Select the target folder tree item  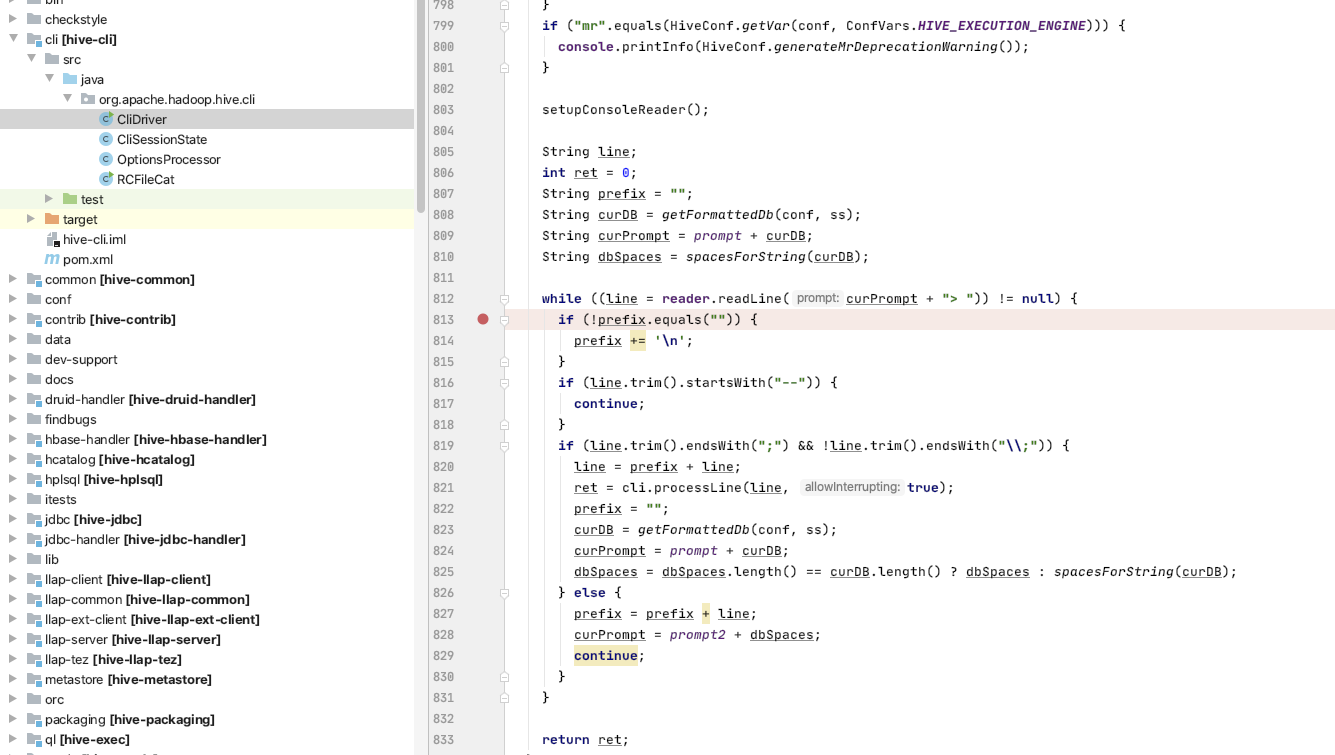(x=78, y=219)
